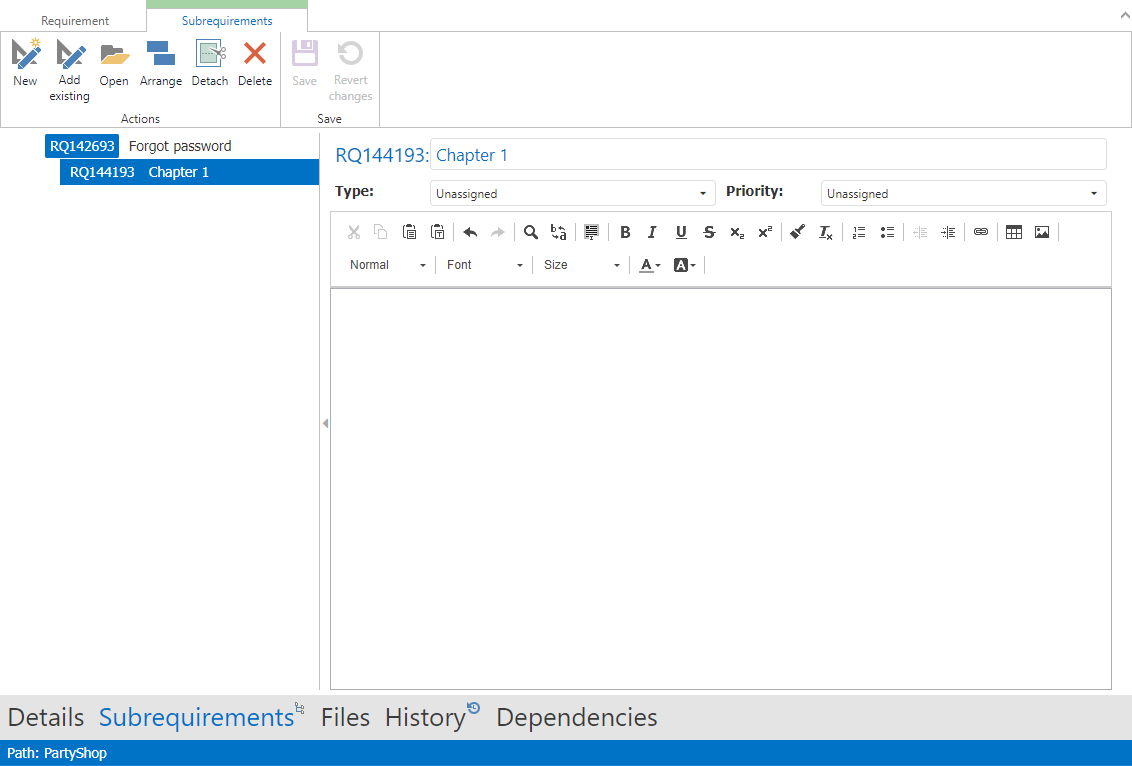Toggle italic formatting
This screenshot has height=766, width=1132.
pos(652,232)
